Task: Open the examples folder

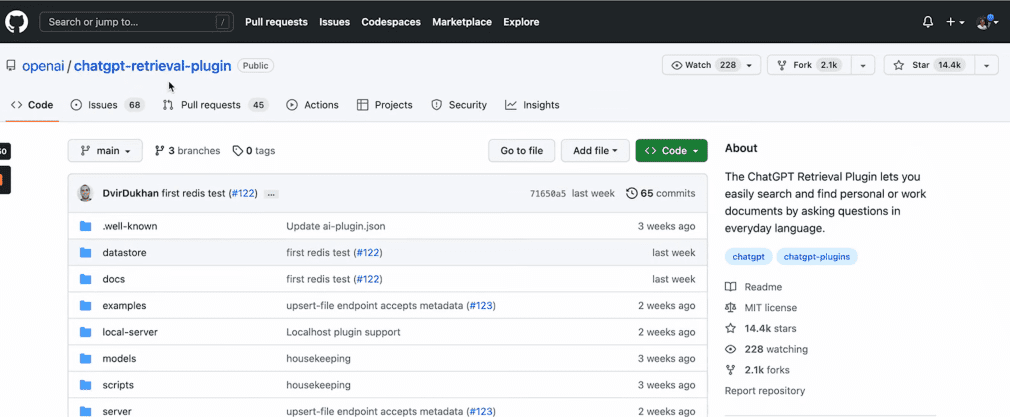Action: point(124,305)
